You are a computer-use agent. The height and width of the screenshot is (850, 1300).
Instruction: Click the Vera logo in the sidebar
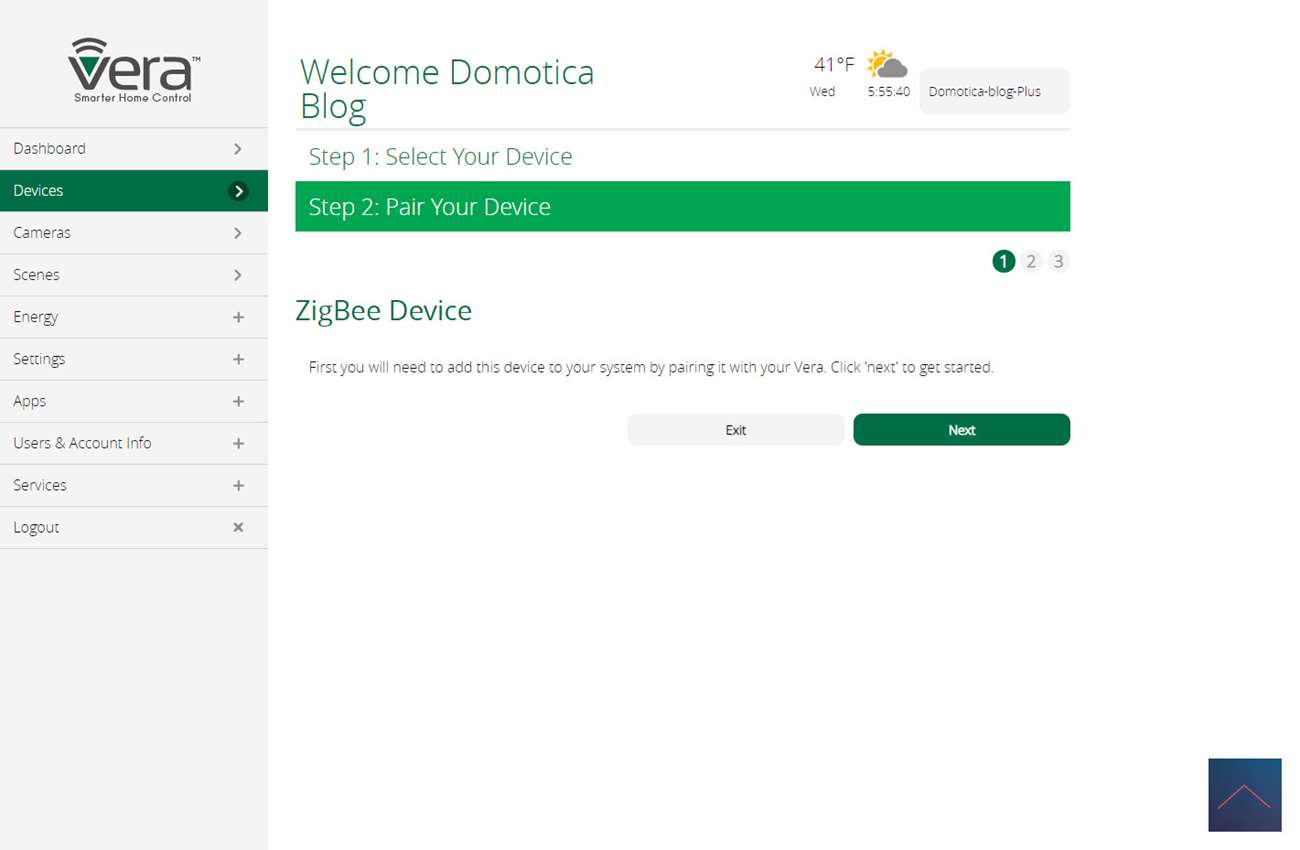(134, 70)
